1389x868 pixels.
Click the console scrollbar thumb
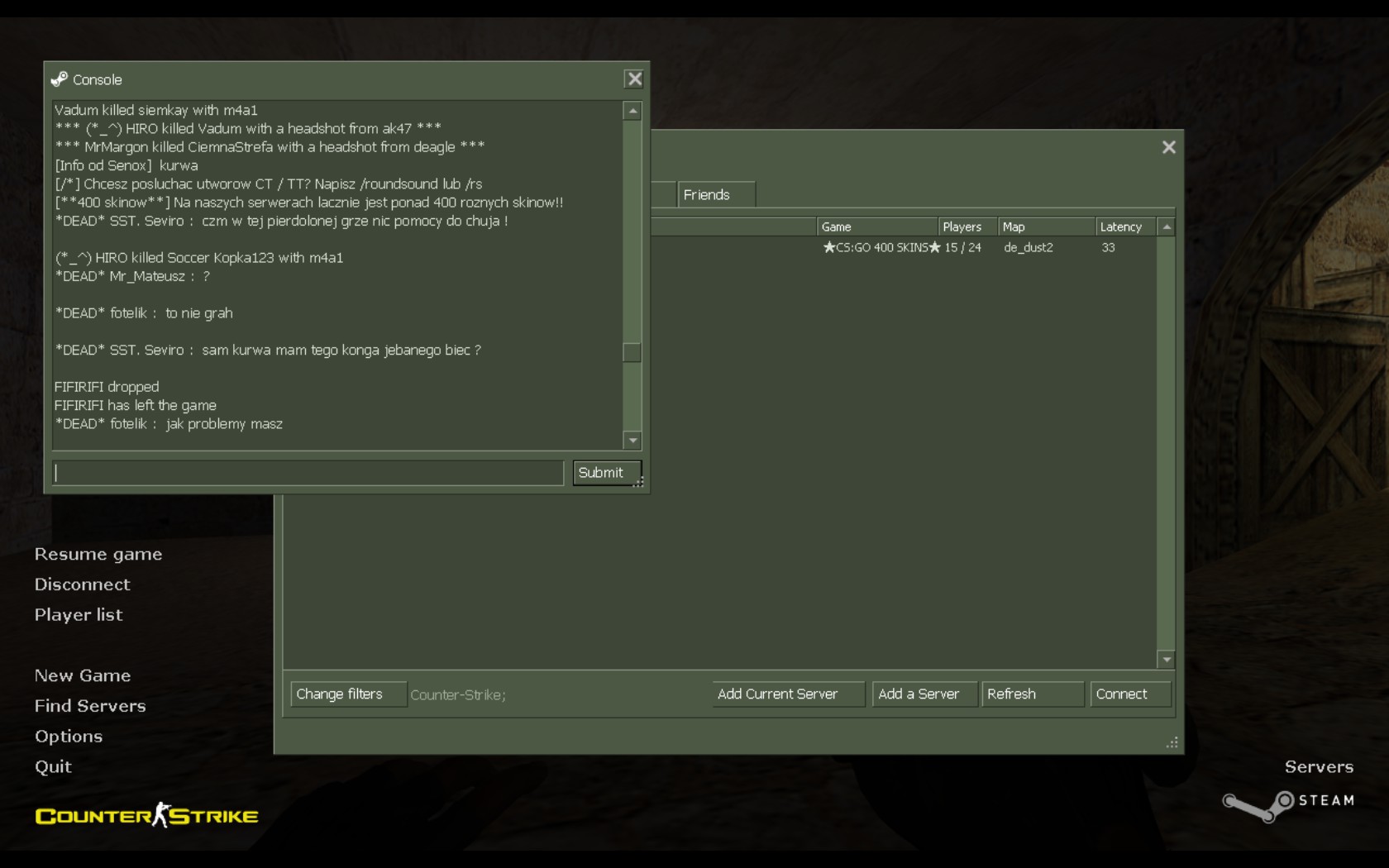click(632, 353)
